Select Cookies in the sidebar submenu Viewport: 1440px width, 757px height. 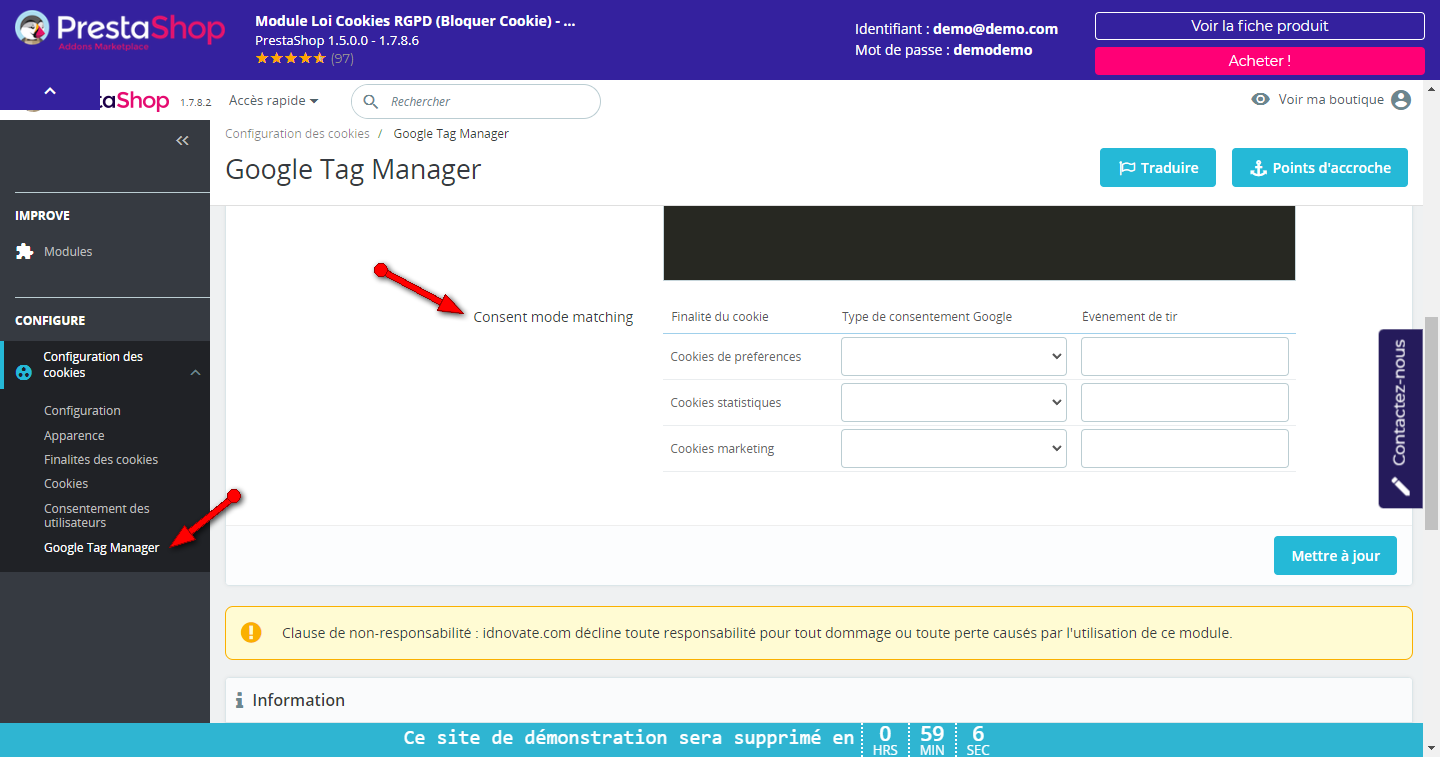[x=66, y=484]
